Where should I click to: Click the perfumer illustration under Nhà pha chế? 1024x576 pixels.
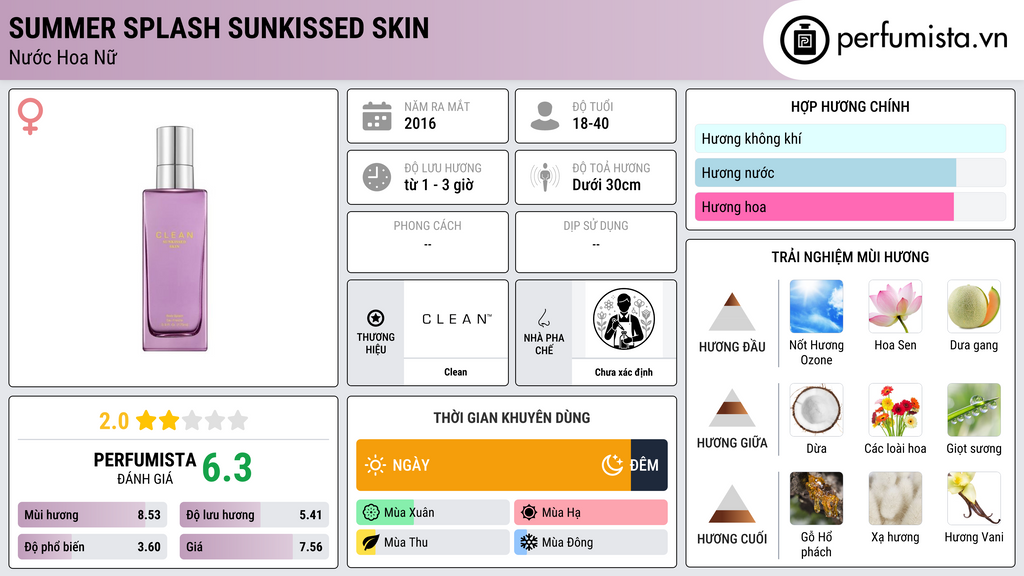click(624, 319)
